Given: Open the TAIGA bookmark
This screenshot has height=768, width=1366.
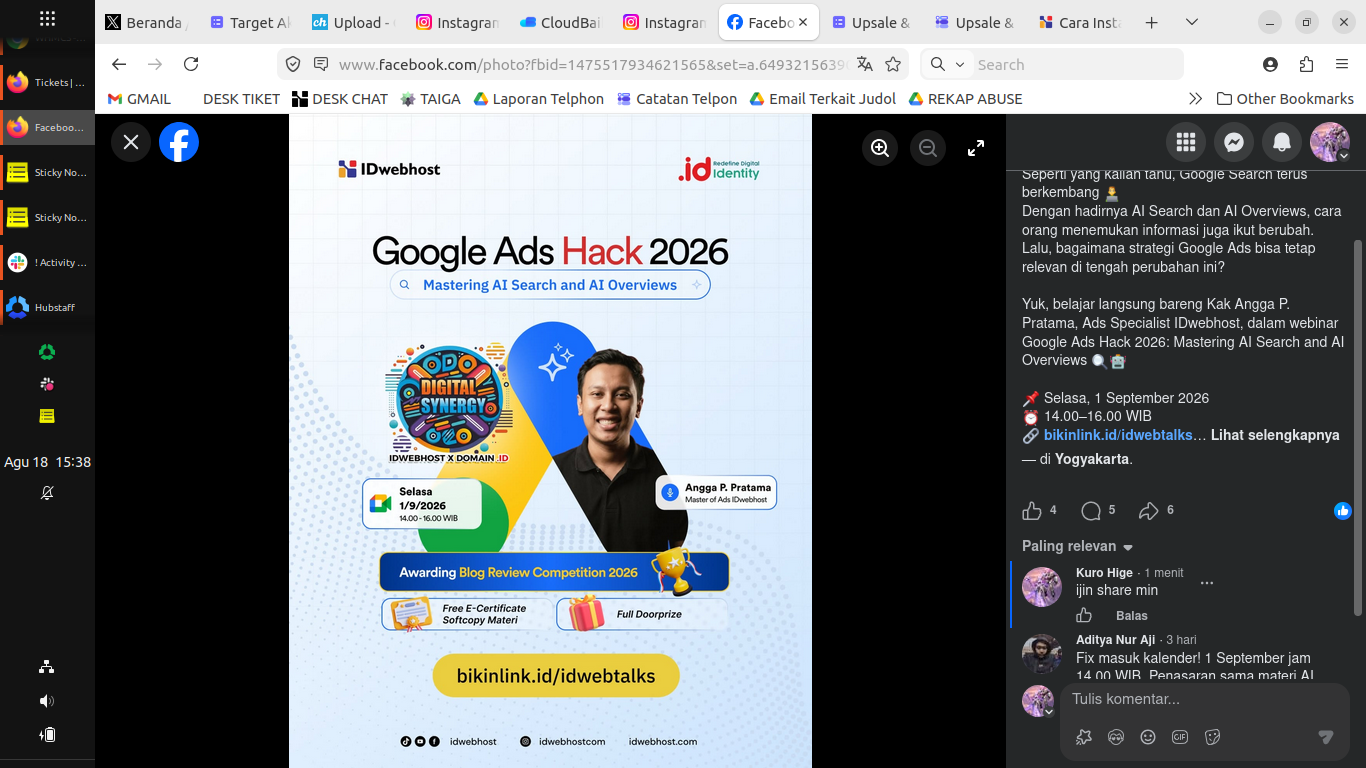Looking at the screenshot, I should coord(430,99).
